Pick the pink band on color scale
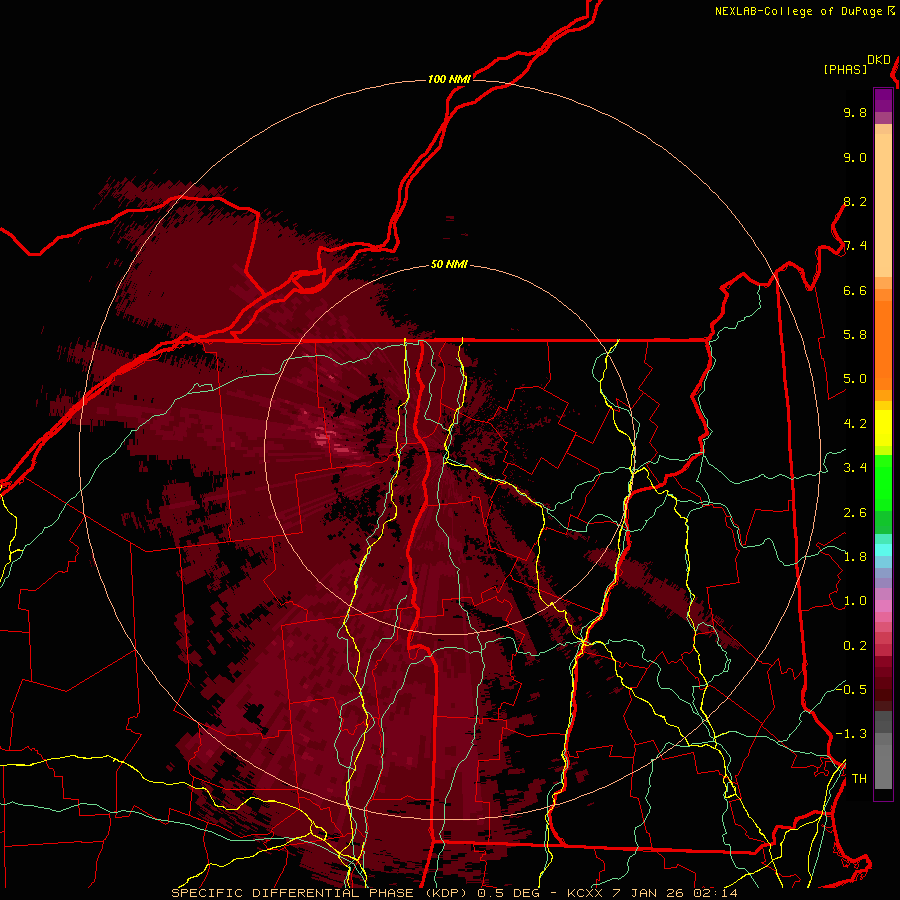This screenshot has height=900, width=900. (x=883, y=606)
